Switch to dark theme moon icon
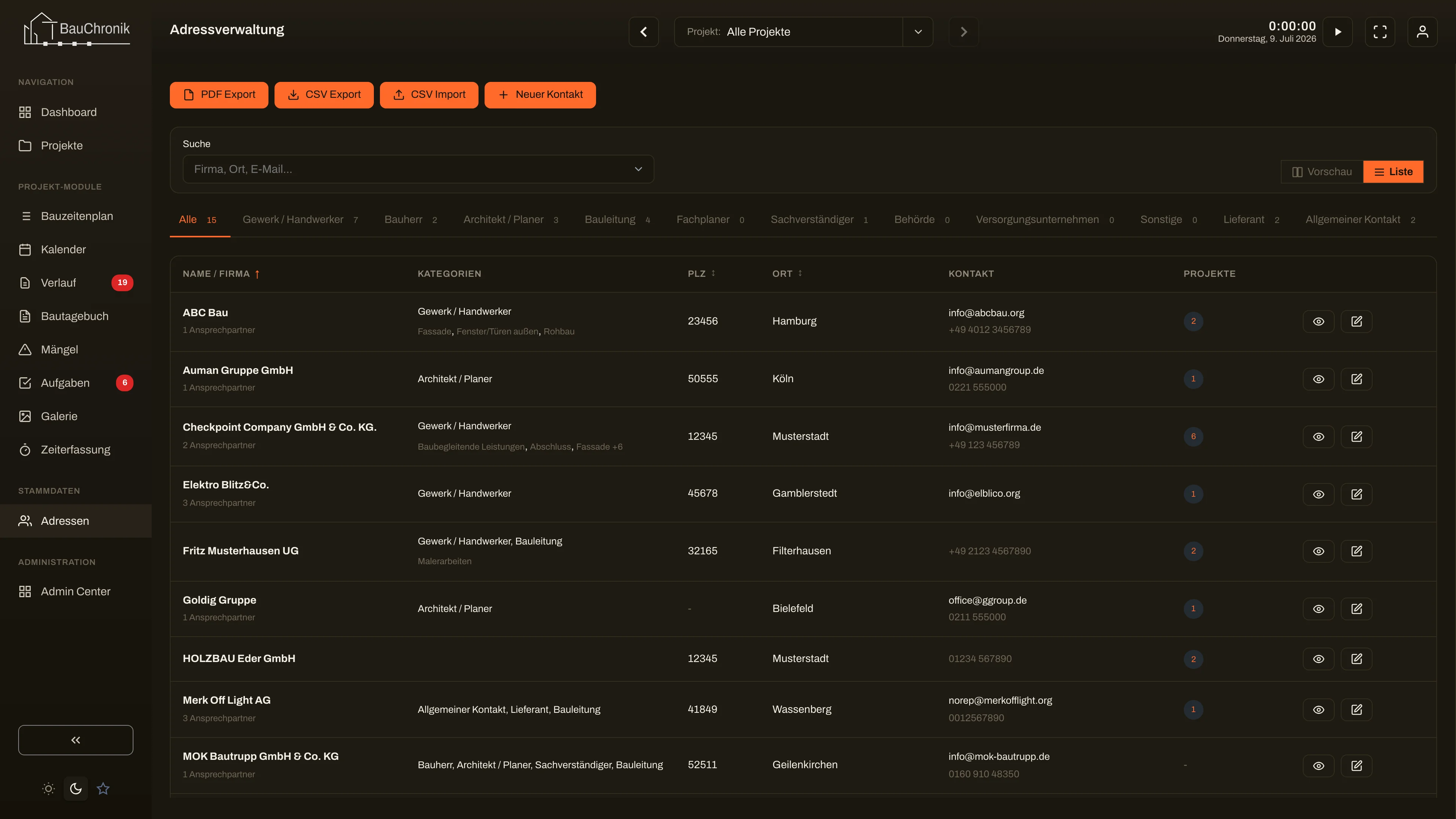This screenshot has height=819, width=1456. (x=76, y=789)
